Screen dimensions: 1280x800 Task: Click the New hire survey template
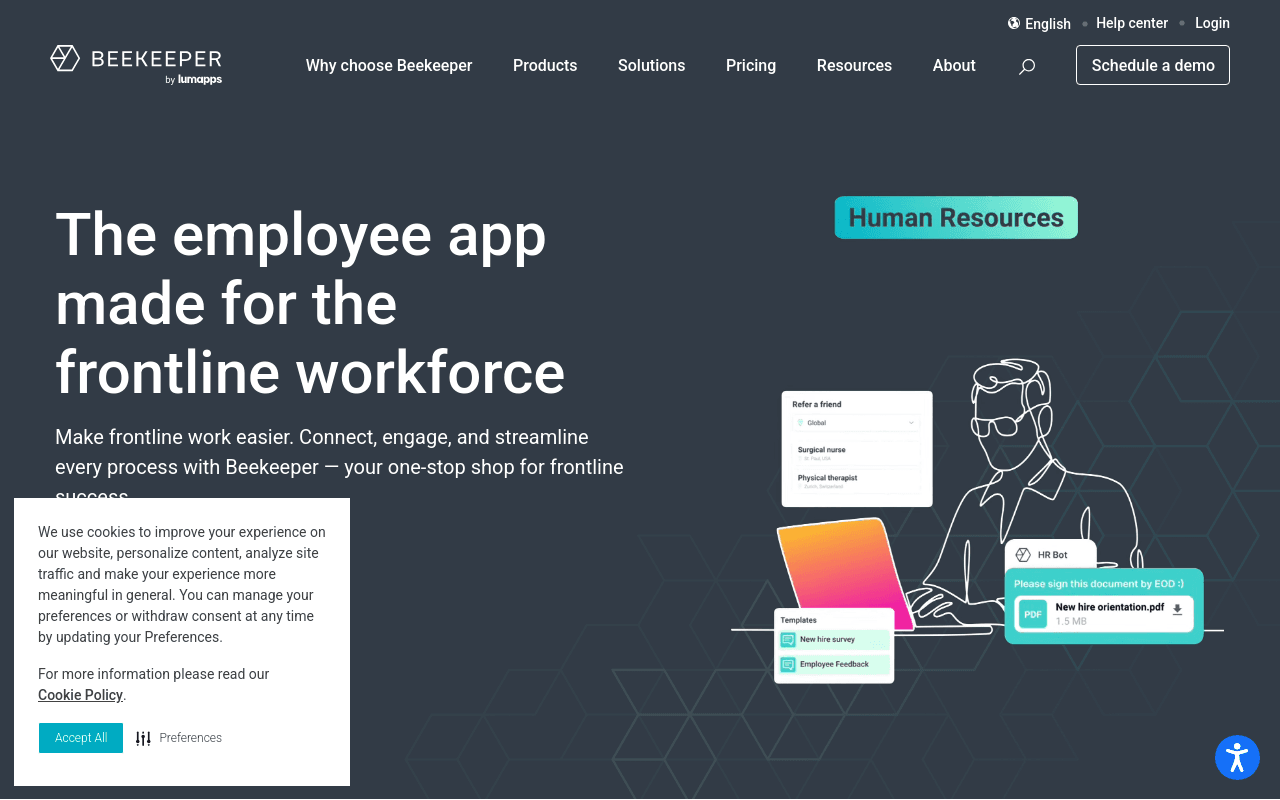834,640
